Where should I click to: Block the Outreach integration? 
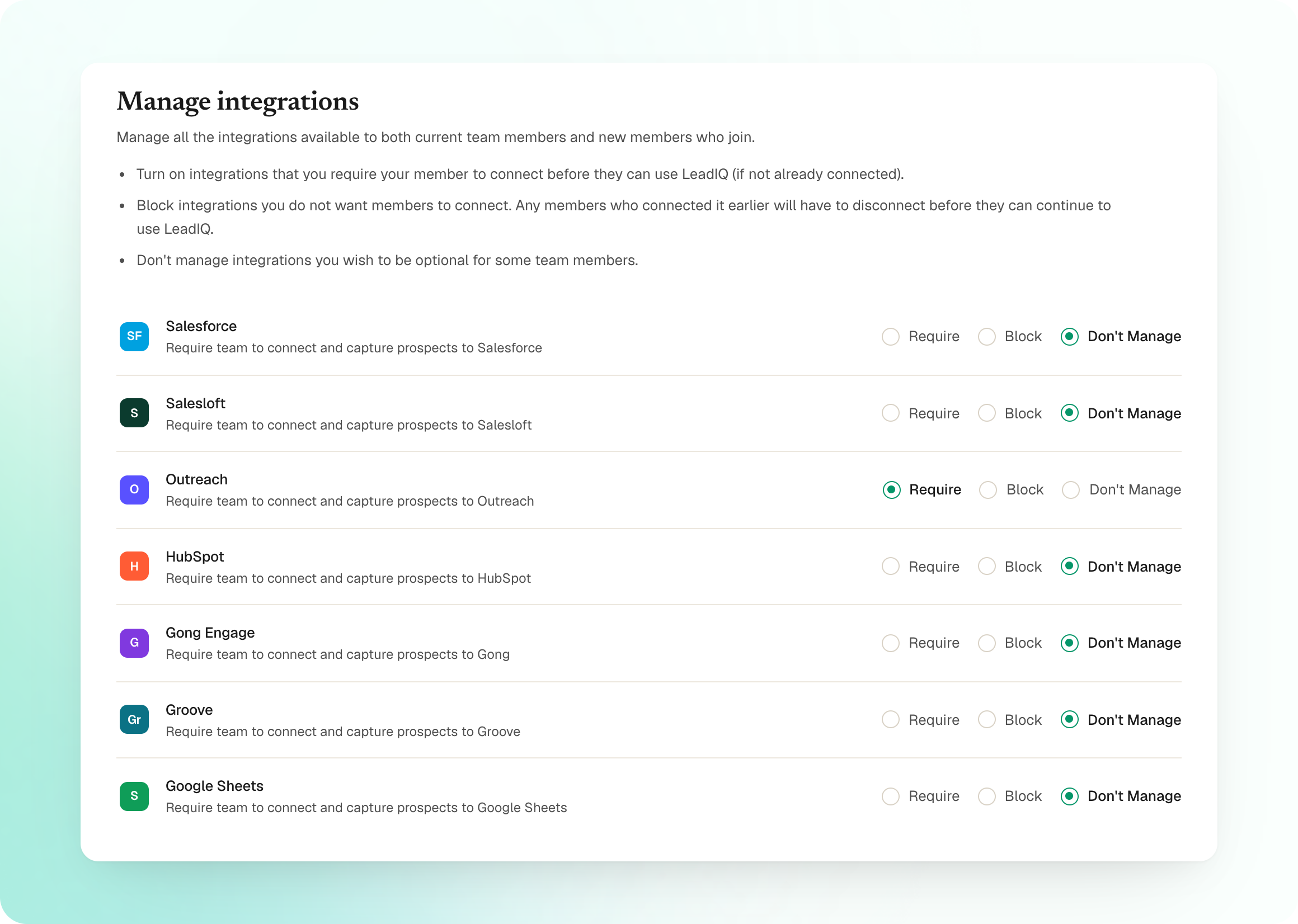988,489
